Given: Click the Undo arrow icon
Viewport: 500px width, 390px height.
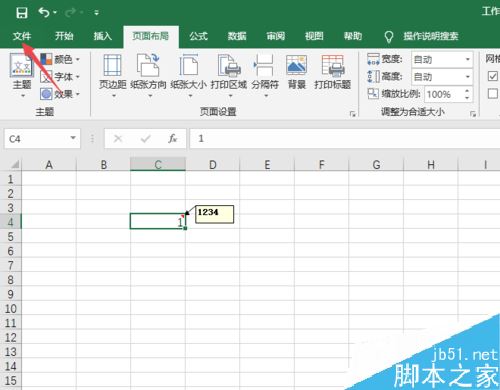Looking at the screenshot, I should 44,12.
